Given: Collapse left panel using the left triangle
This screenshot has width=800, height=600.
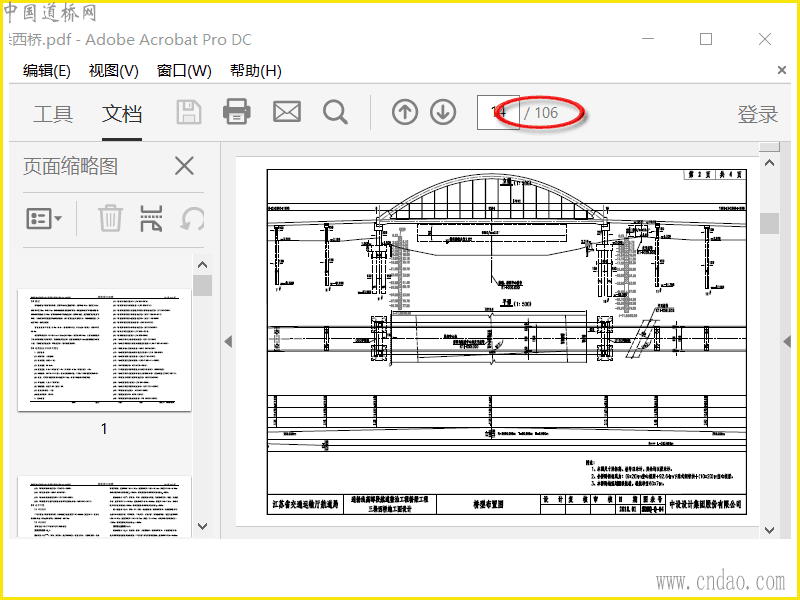Looking at the screenshot, I should click(228, 342).
